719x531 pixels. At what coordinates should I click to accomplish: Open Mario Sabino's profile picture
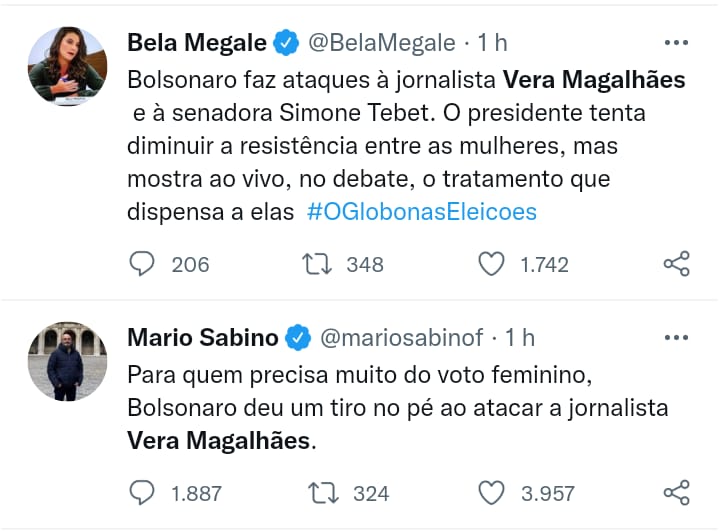coord(66,361)
